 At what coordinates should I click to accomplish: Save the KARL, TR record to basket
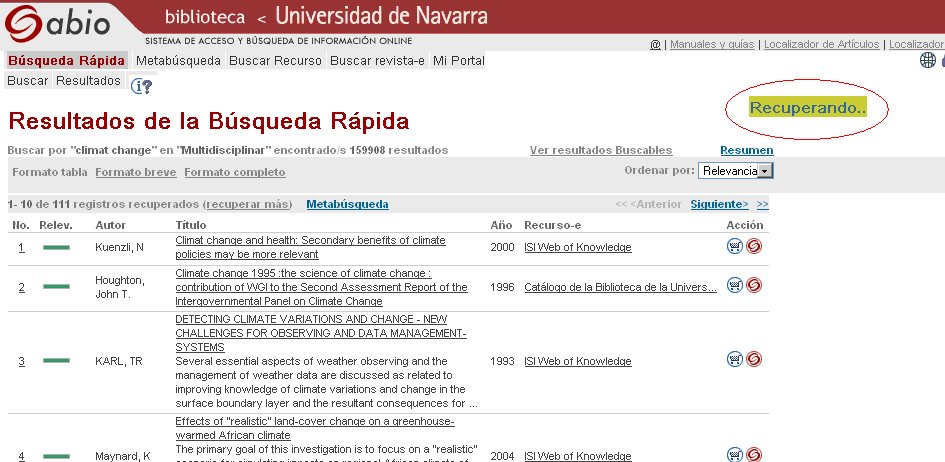point(735,360)
